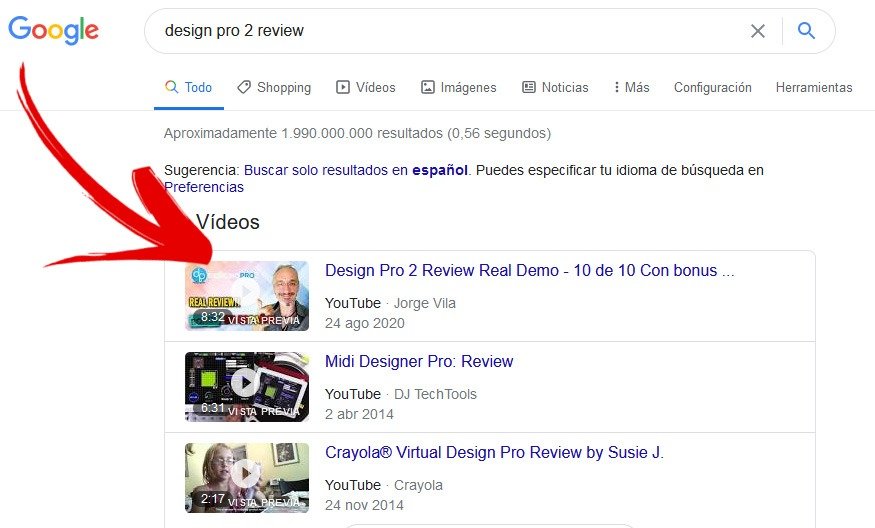Click the blue magnifier search icon
875x528 pixels.
806,30
